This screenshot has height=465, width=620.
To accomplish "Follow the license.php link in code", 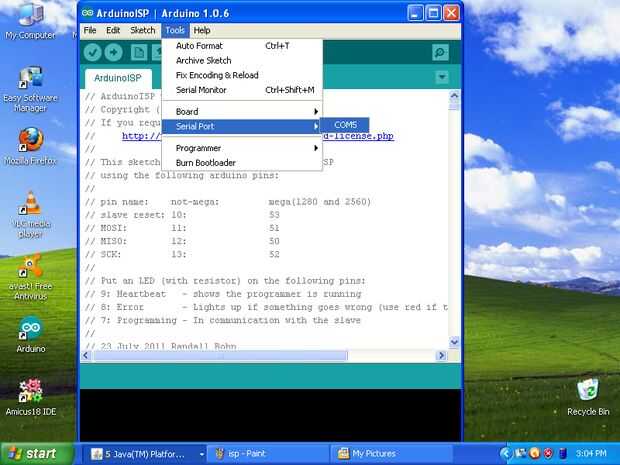I will pyautogui.click(x=358, y=136).
